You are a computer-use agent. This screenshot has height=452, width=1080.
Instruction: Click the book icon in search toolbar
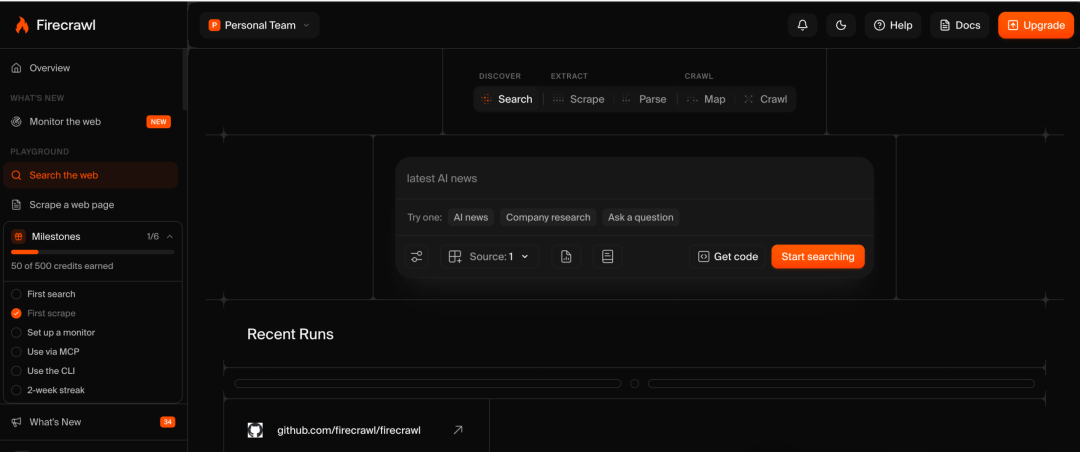click(x=608, y=256)
